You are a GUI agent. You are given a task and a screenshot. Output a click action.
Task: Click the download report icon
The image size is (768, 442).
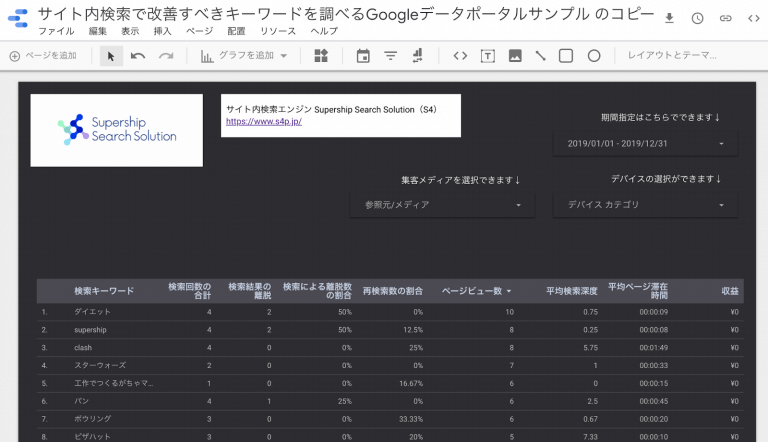point(670,19)
